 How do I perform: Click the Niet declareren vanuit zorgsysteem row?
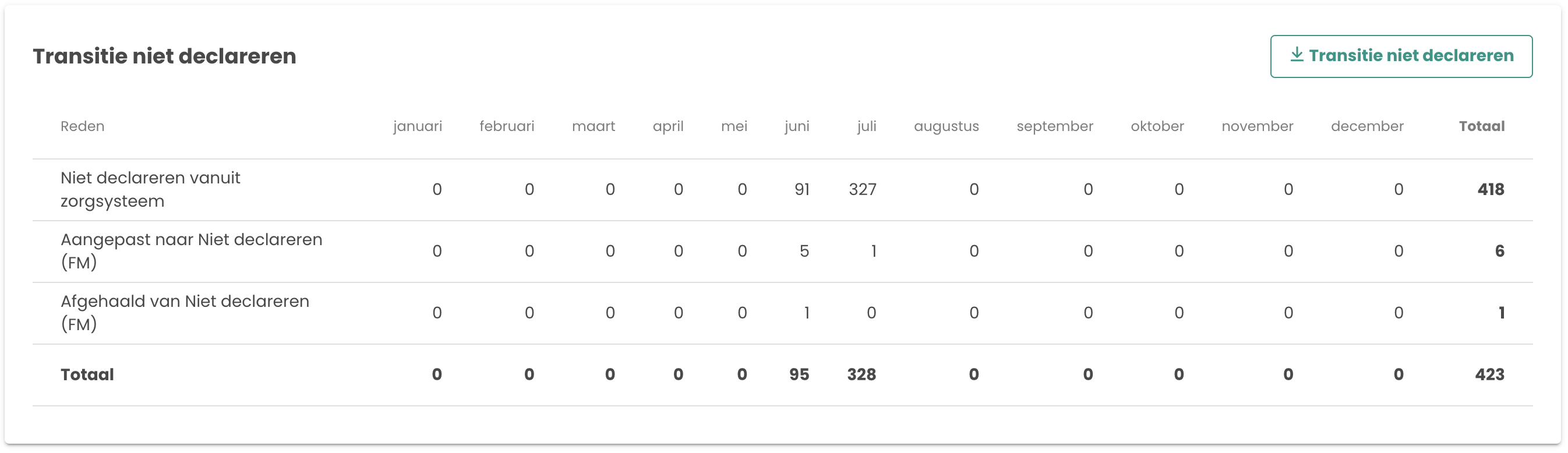point(150,189)
